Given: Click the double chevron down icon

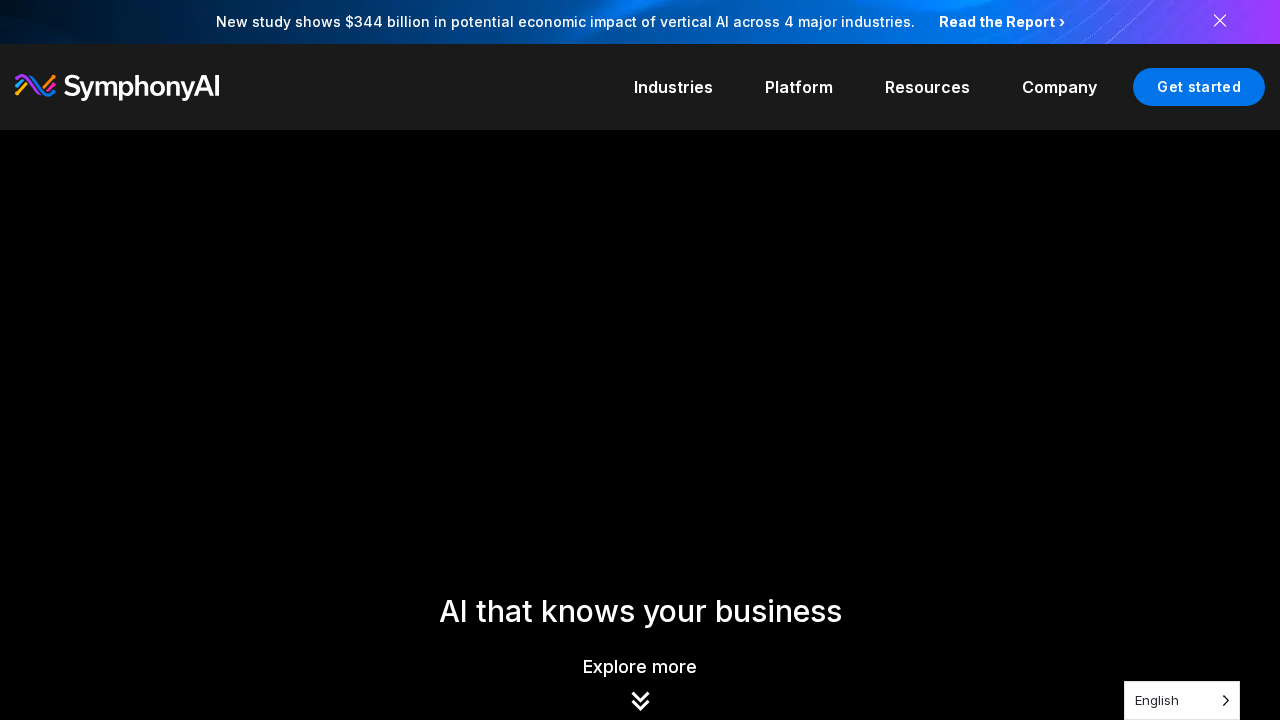Looking at the screenshot, I should 640,701.
